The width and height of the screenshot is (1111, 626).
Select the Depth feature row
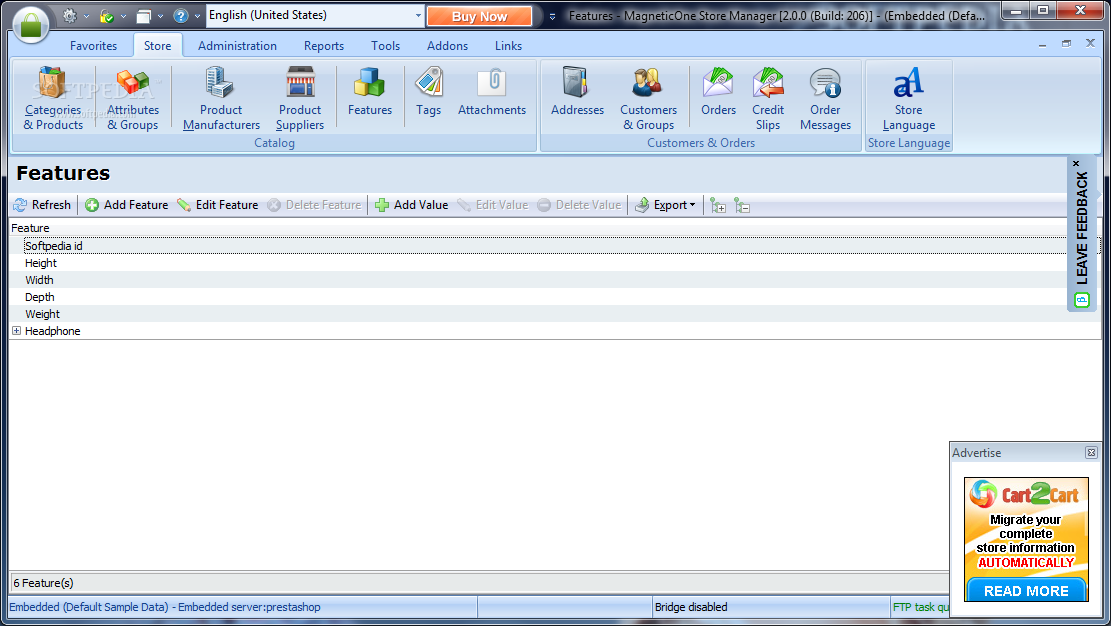(x=556, y=297)
